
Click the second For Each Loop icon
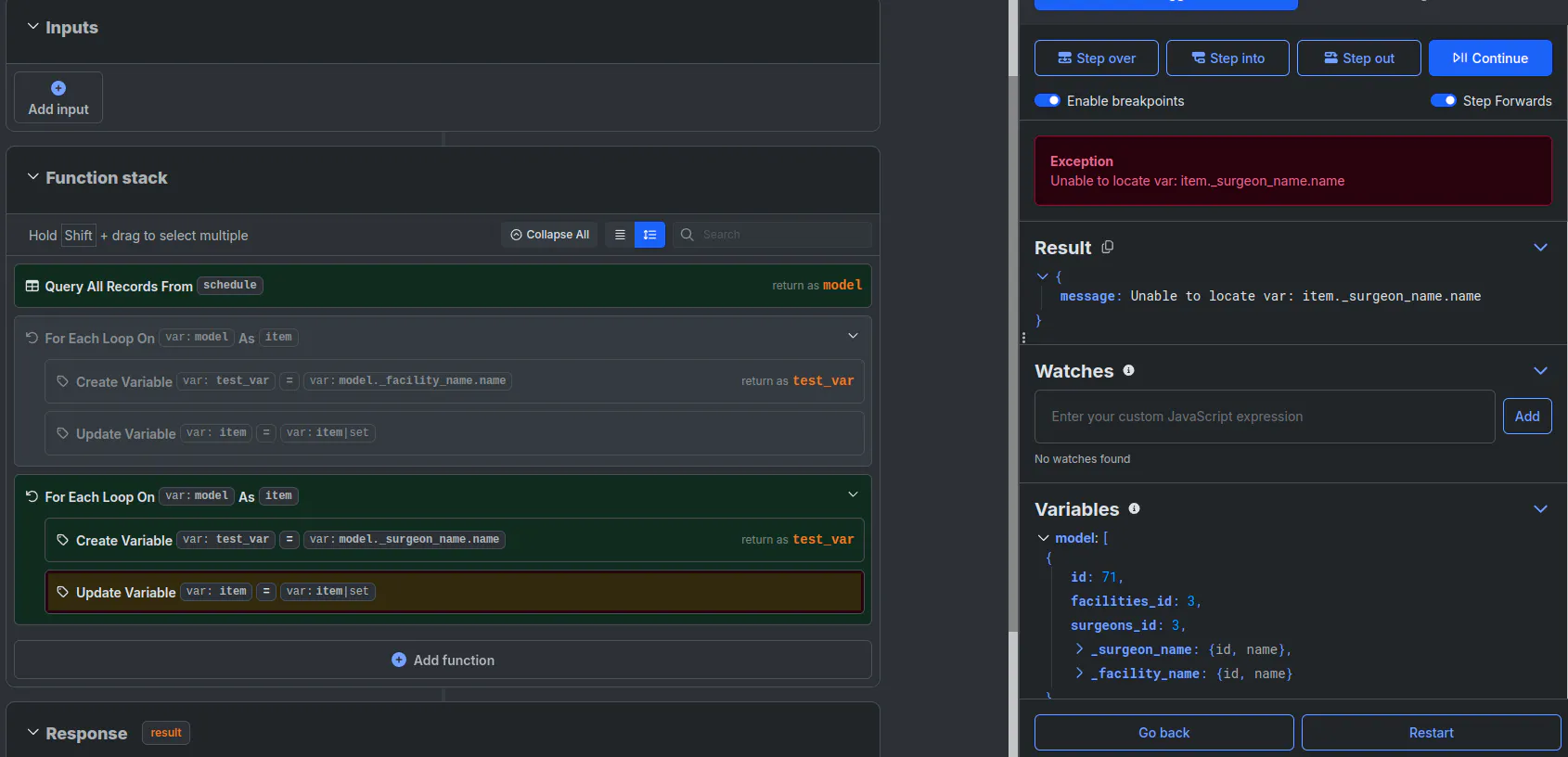[32, 496]
